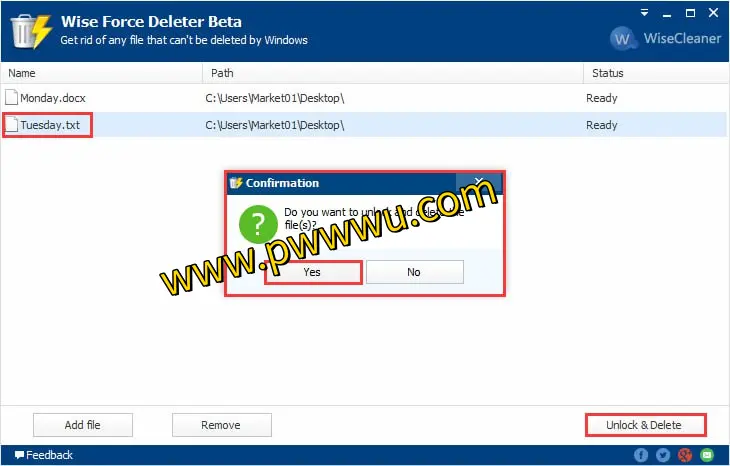
Task: Cancel deletion with the No button
Action: tap(414, 272)
